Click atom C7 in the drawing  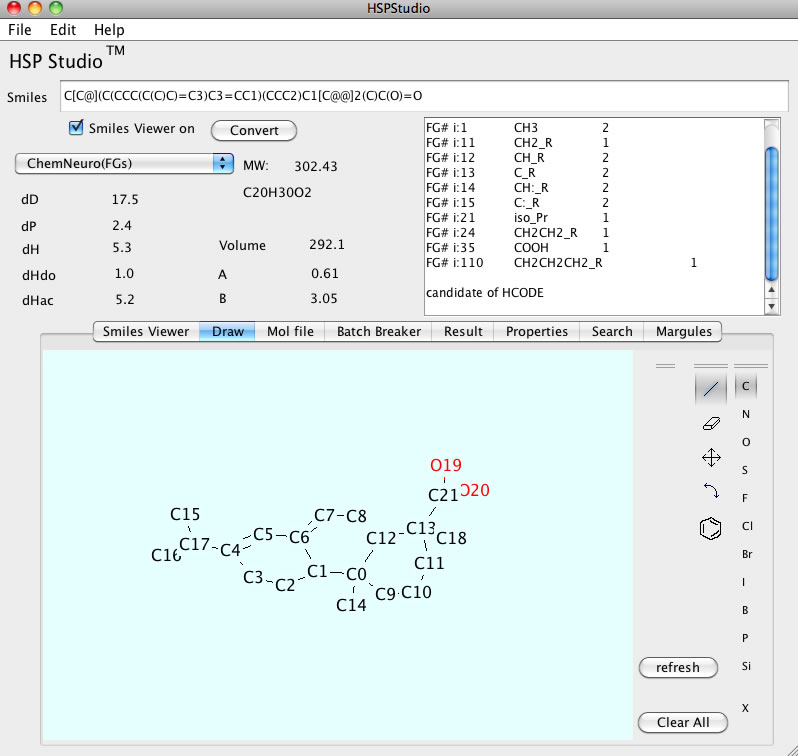point(324,515)
